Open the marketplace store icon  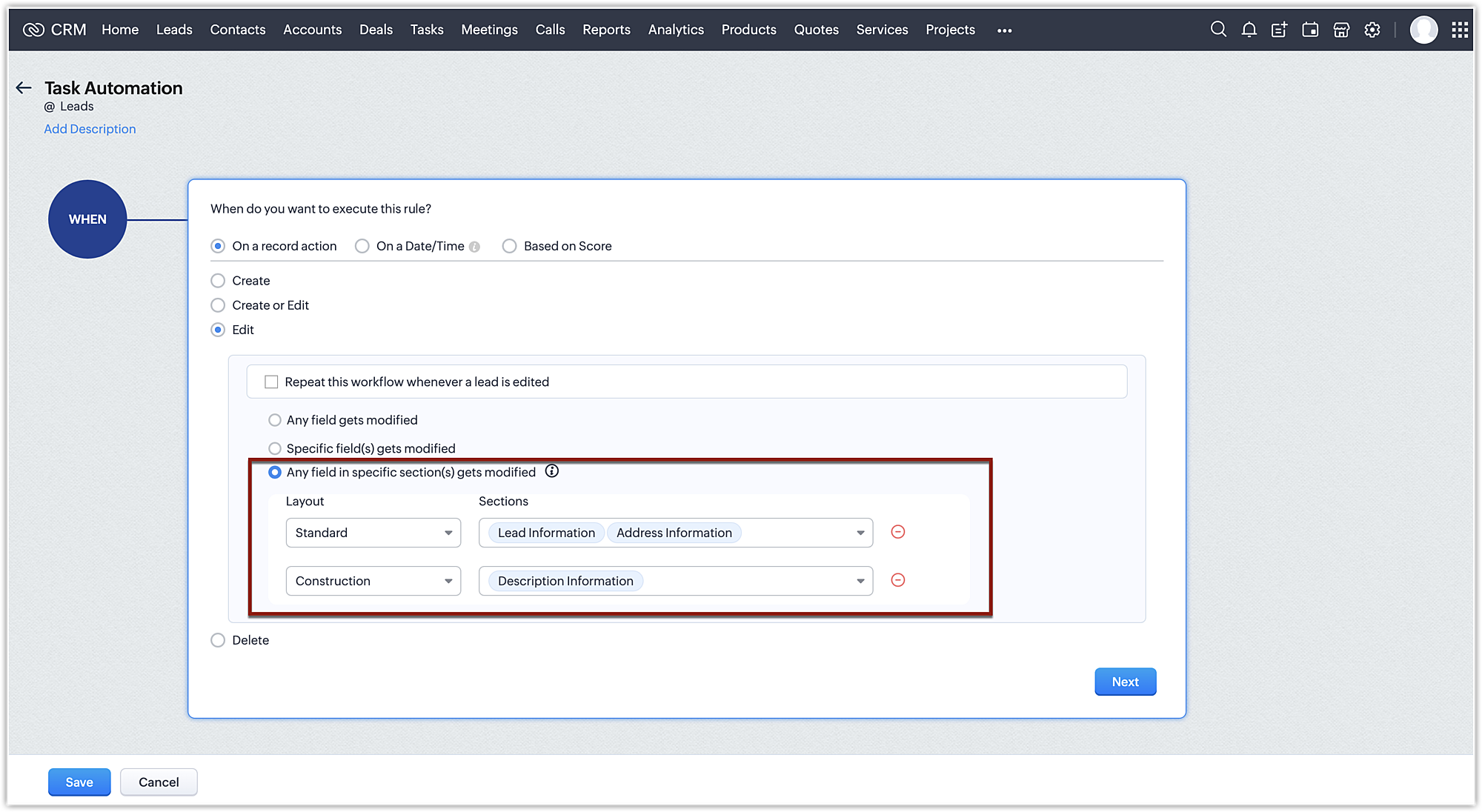click(1341, 30)
